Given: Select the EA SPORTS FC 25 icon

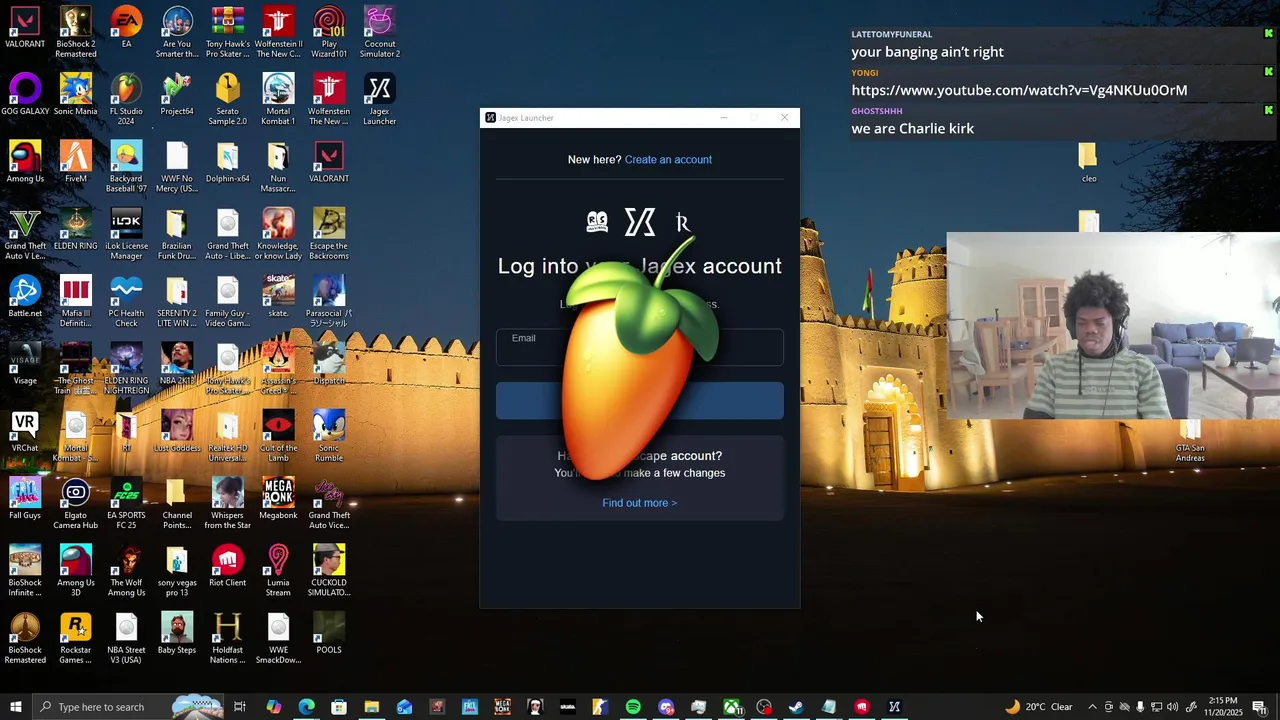Looking at the screenshot, I should 126,504.
